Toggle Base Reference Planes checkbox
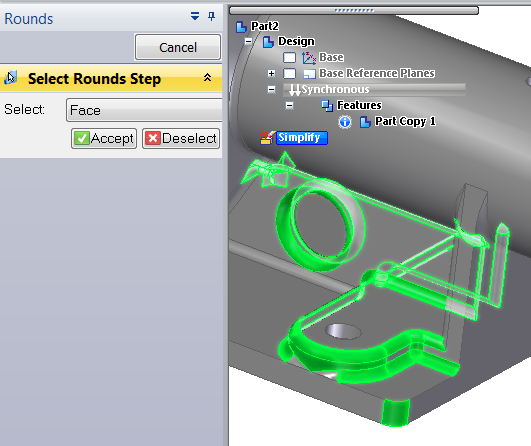 point(289,73)
